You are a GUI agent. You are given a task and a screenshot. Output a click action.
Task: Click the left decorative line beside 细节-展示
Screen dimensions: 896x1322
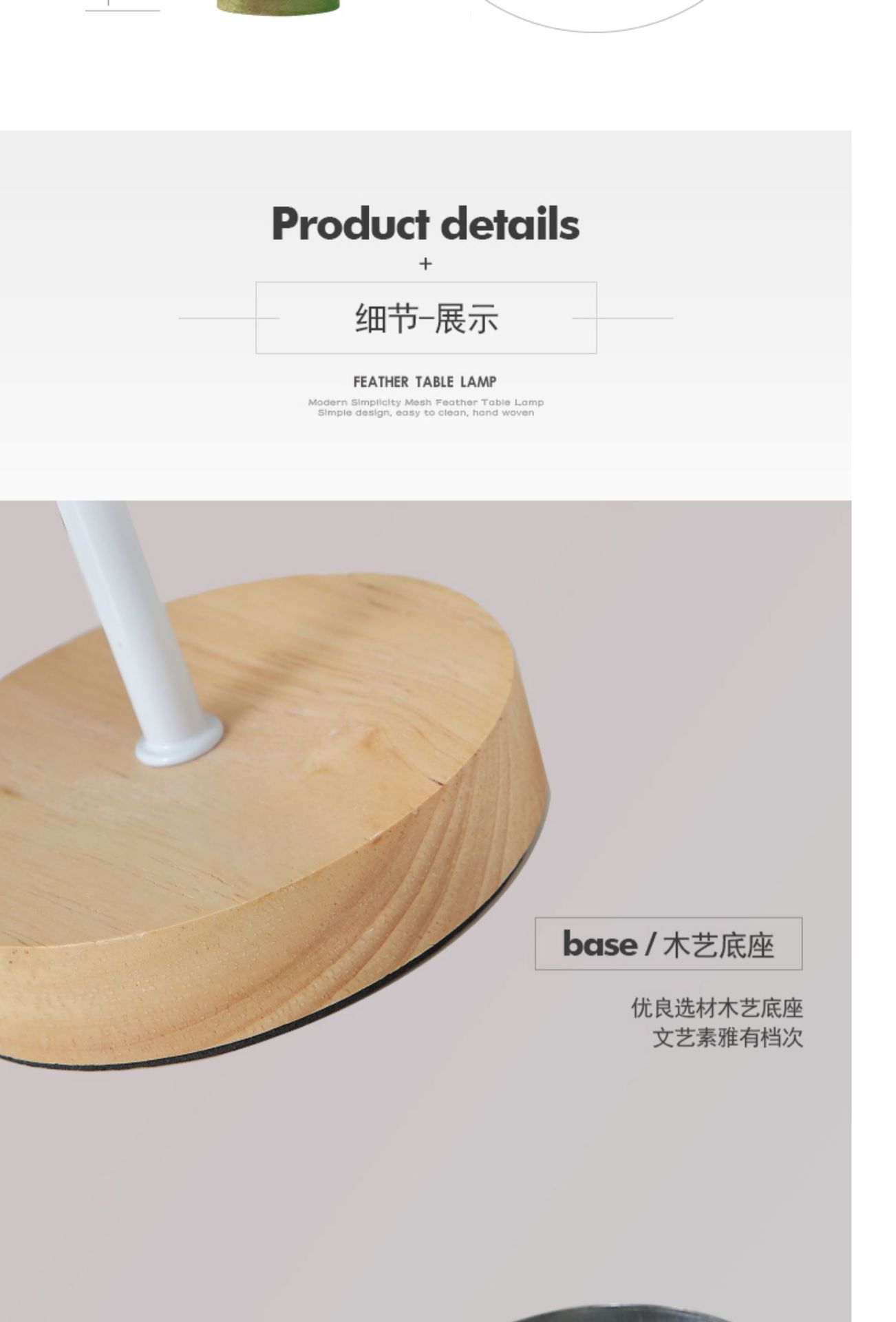(x=228, y=318)
